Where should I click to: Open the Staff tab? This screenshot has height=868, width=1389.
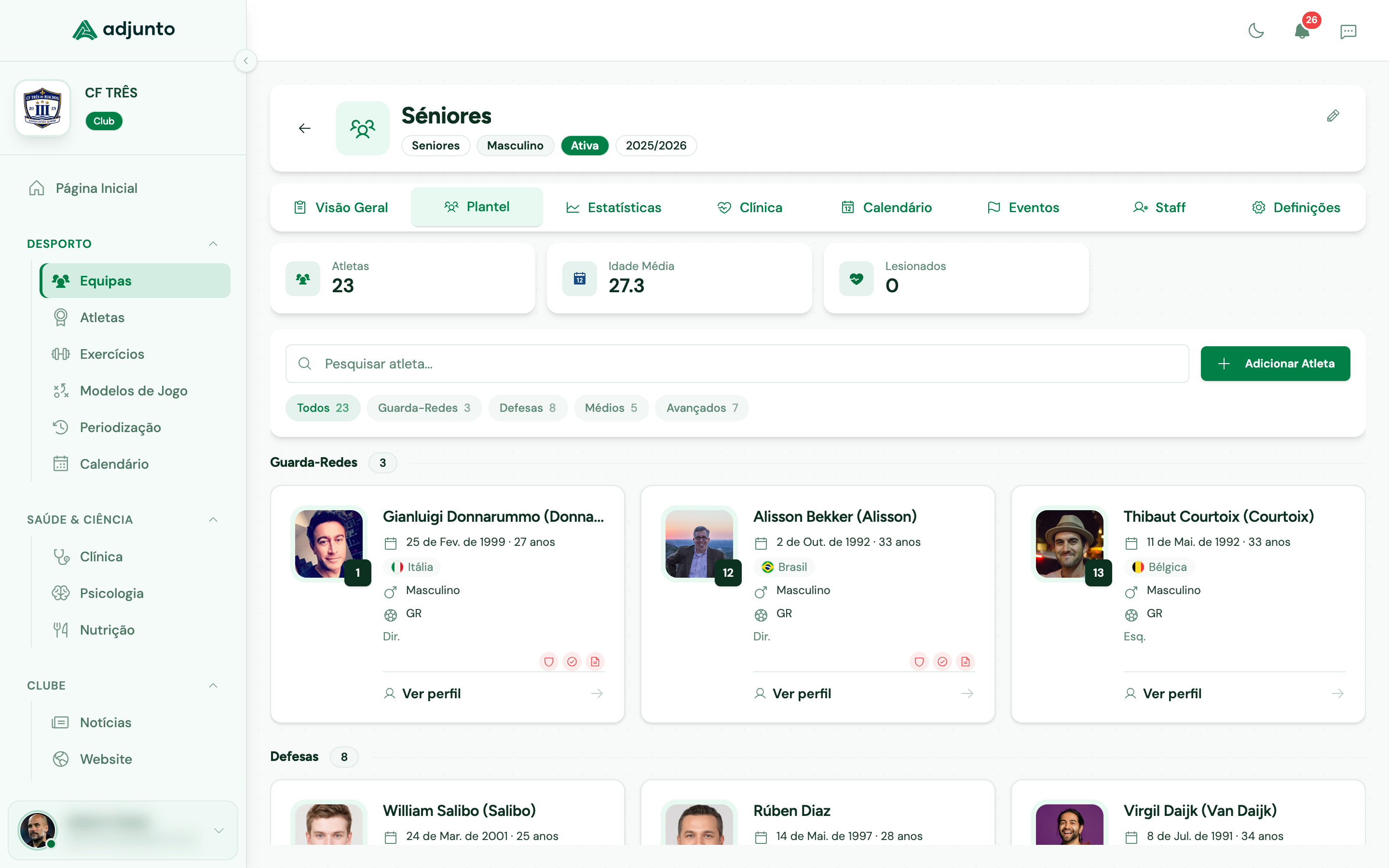tap(1159, 207)
